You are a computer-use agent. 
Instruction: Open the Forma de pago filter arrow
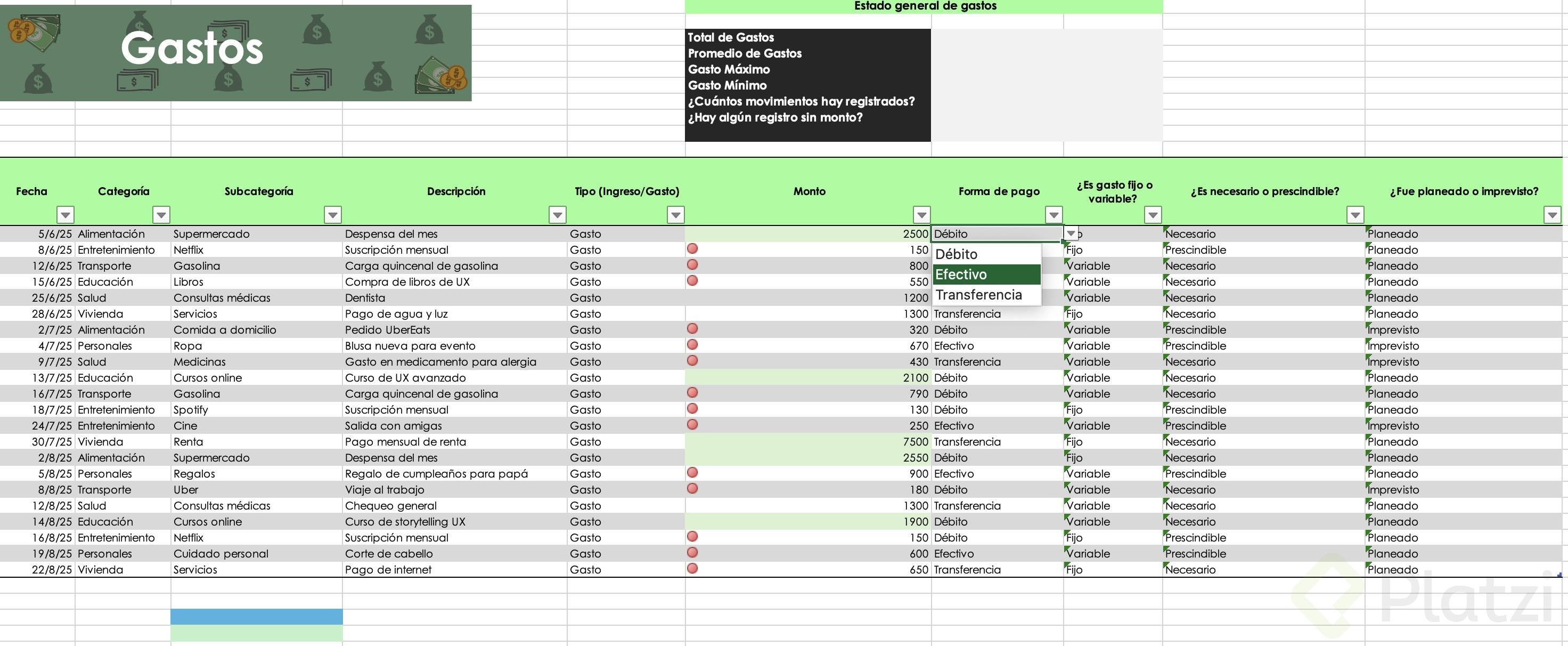tap(1053, 214)
